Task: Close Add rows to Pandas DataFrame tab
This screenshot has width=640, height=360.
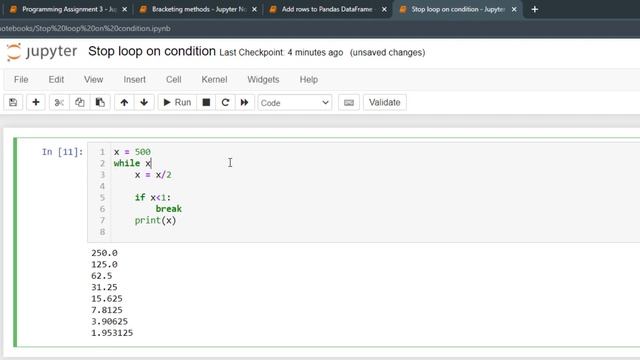Action: [384, 9]
